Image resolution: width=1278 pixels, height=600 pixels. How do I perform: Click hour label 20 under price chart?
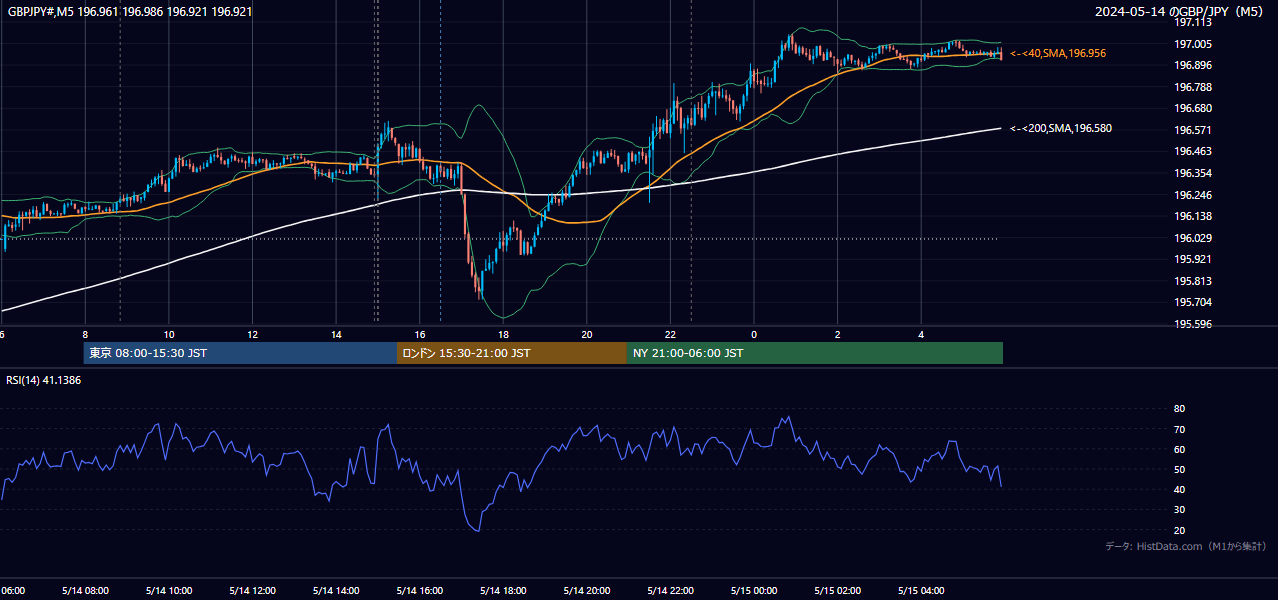pyautogui.click(x=587, y=334)
